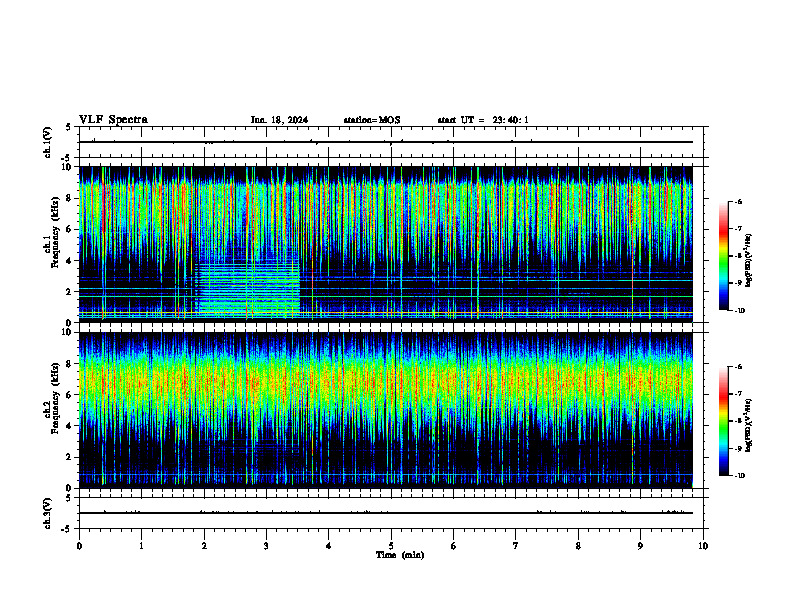Click the 'ch.1(V)' waveform axis label

(x=47, y=142)
